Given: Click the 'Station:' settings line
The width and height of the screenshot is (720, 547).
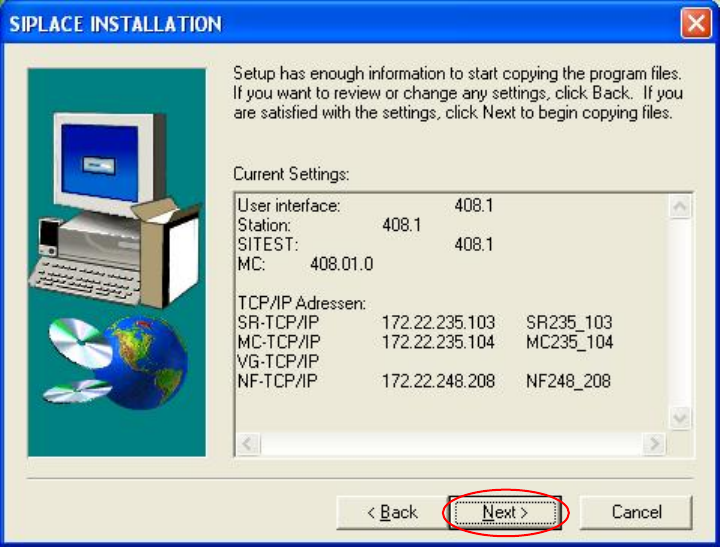Looking at the screenshot, I should [329, 225].
